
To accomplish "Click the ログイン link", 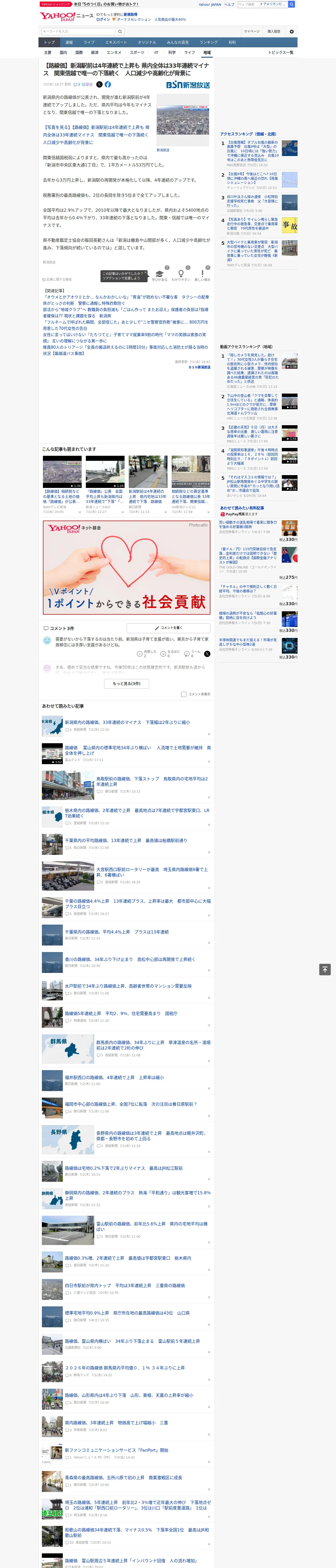I will pyautogui.click(x=103, y=20).
